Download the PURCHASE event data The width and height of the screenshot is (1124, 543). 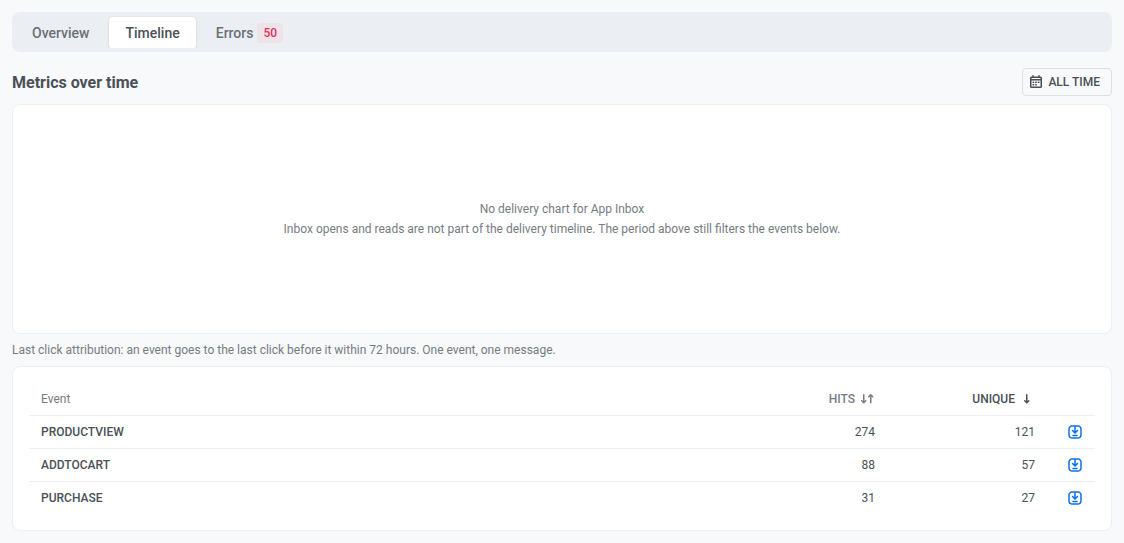click(1075, 498)
